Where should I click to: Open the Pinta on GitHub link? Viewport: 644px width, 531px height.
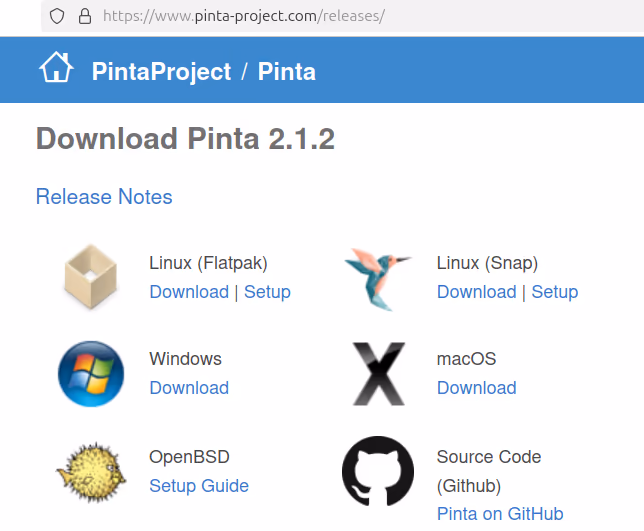pos(500,514)
